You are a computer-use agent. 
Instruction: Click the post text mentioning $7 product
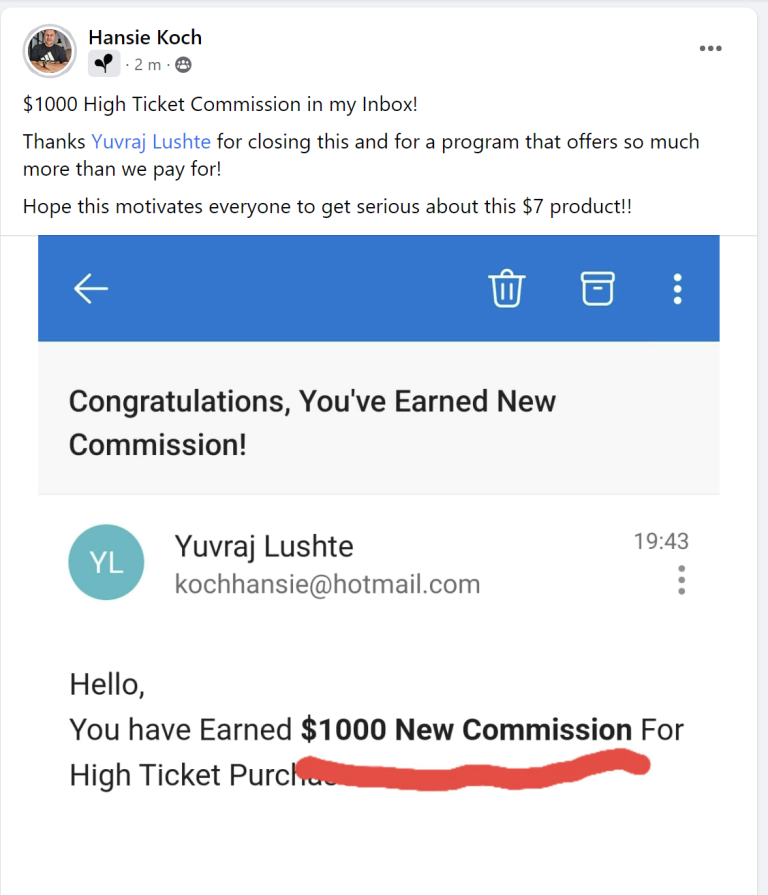327,207
